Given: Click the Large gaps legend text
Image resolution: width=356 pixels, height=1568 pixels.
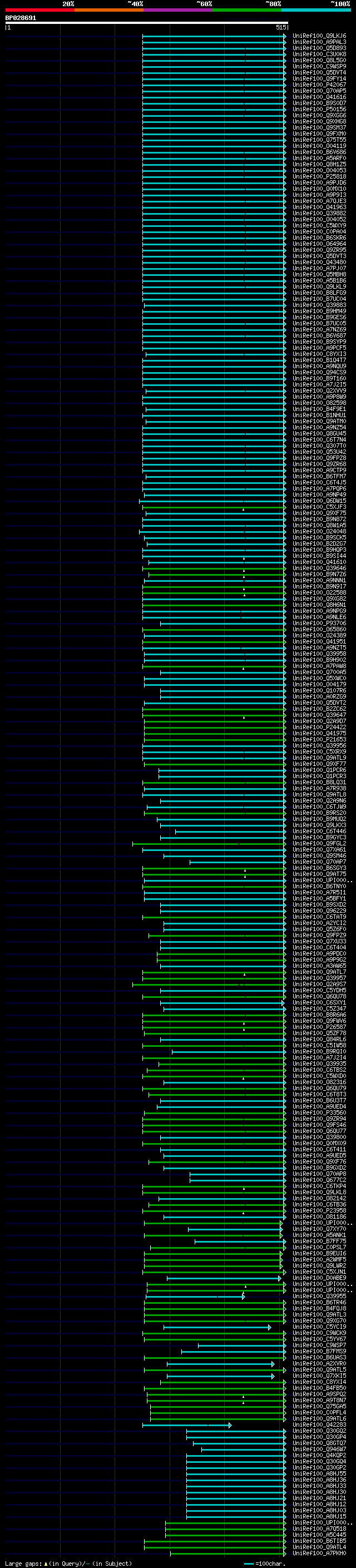Looking at the screenshot, I should coord(67,1563).
